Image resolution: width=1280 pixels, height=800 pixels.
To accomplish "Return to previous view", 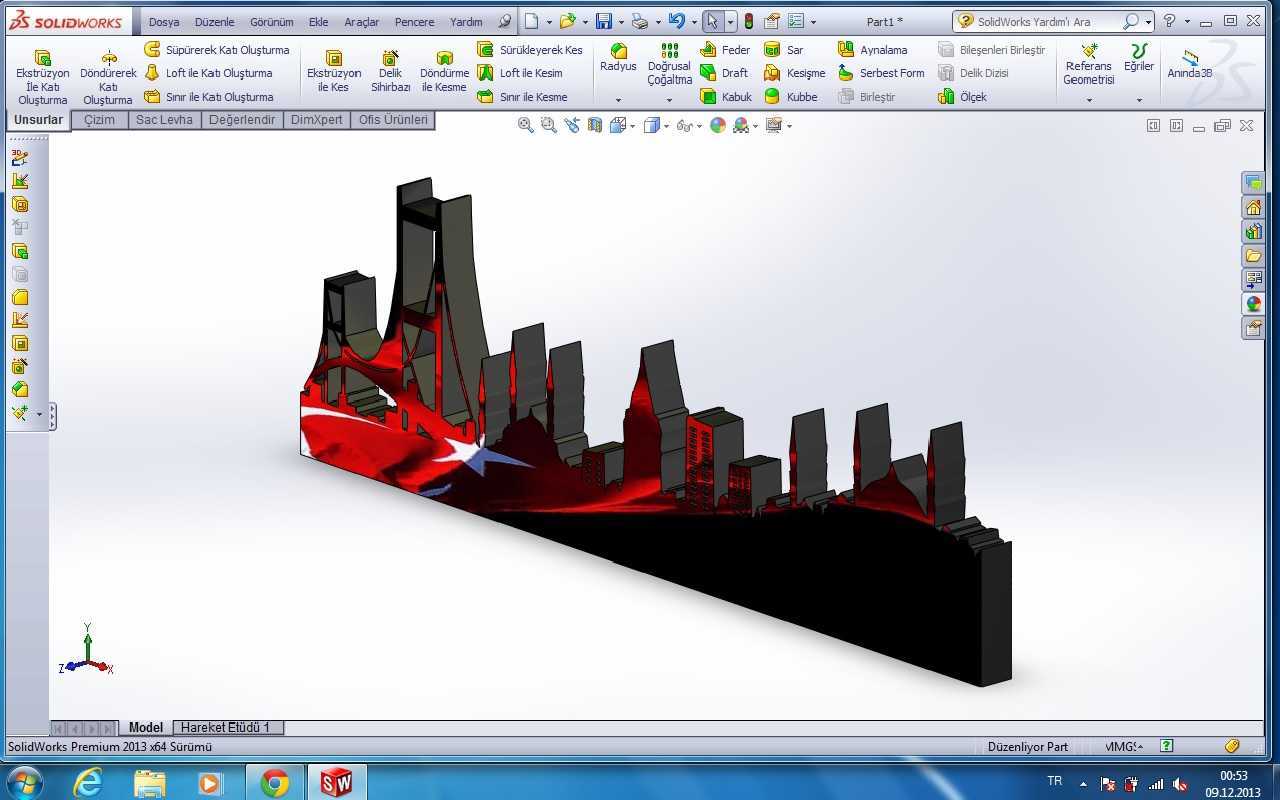I will [x=572, y=125].
